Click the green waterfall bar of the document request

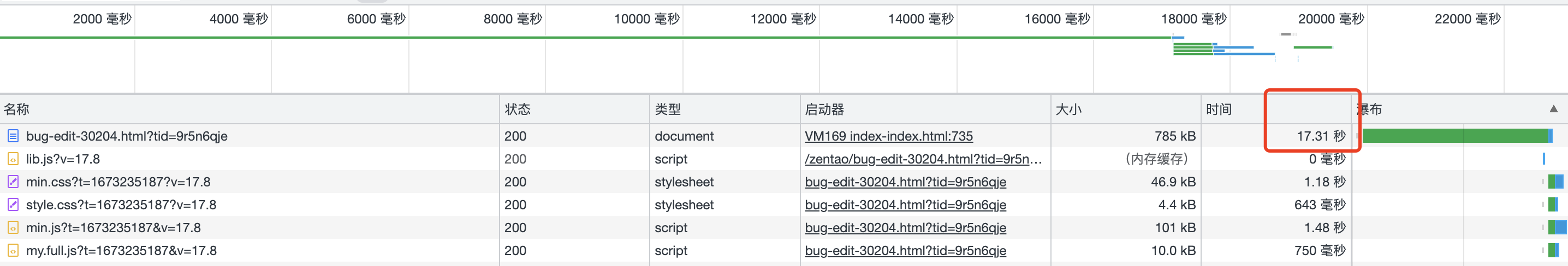click(x=1455, y=136)
